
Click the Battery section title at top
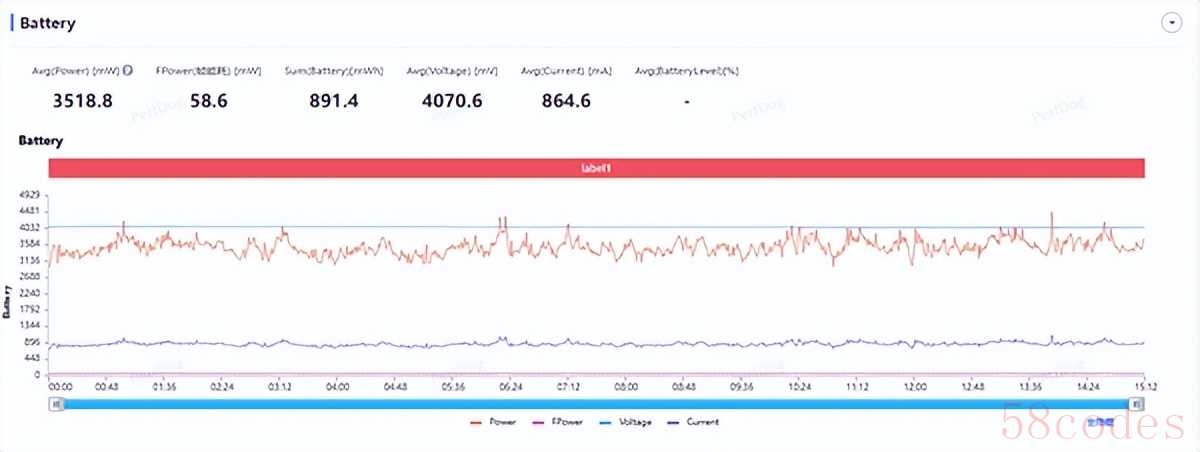47,22
